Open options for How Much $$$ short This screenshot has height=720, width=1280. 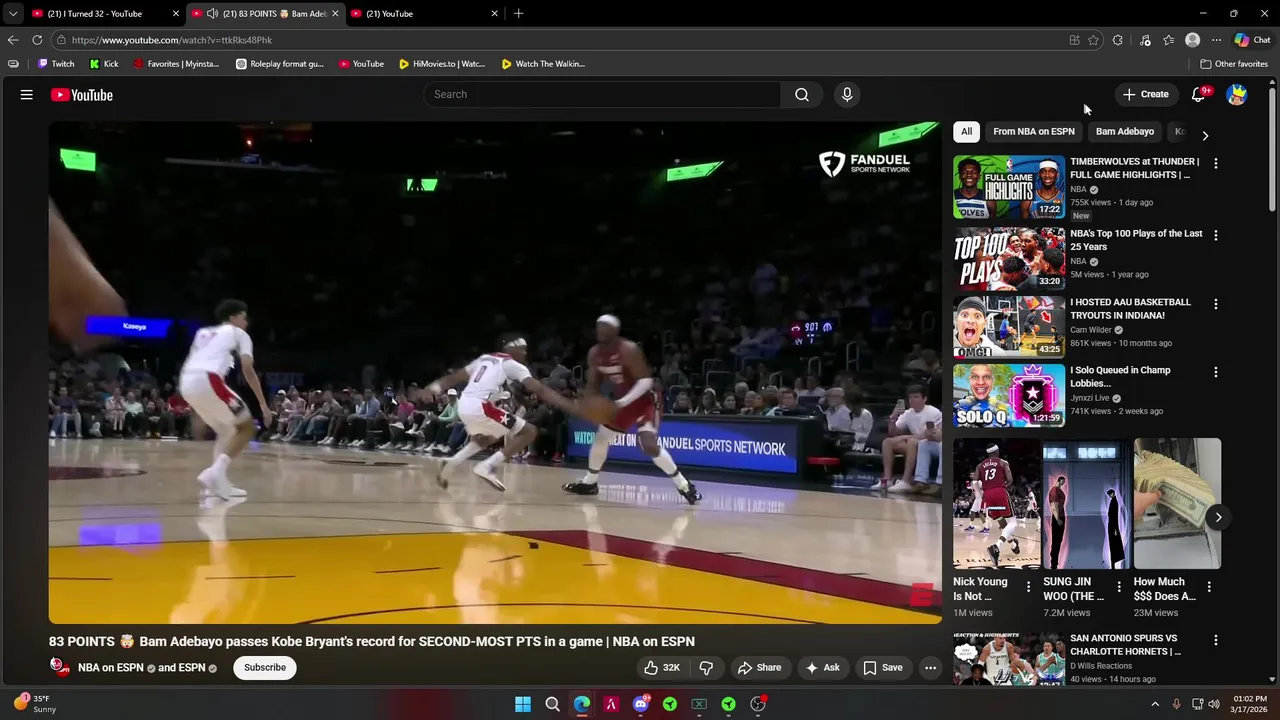[x=1209, y=587]
